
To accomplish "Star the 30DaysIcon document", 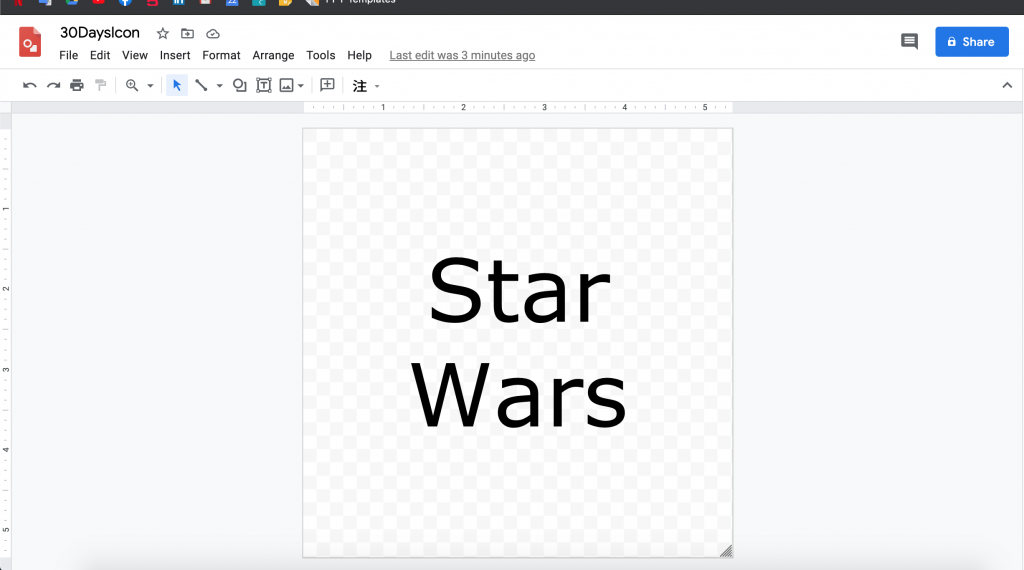I will pos(163,33).
